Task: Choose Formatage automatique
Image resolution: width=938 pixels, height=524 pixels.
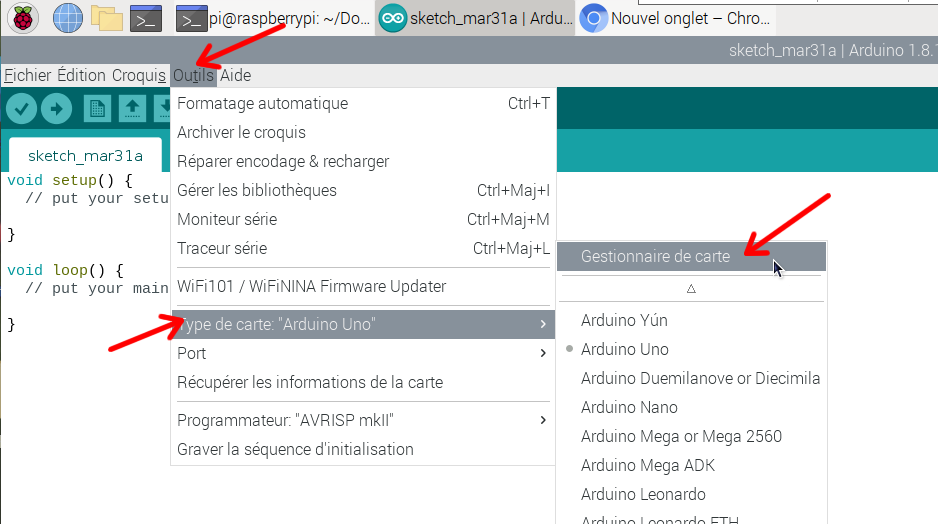Action: click(363, 103)
